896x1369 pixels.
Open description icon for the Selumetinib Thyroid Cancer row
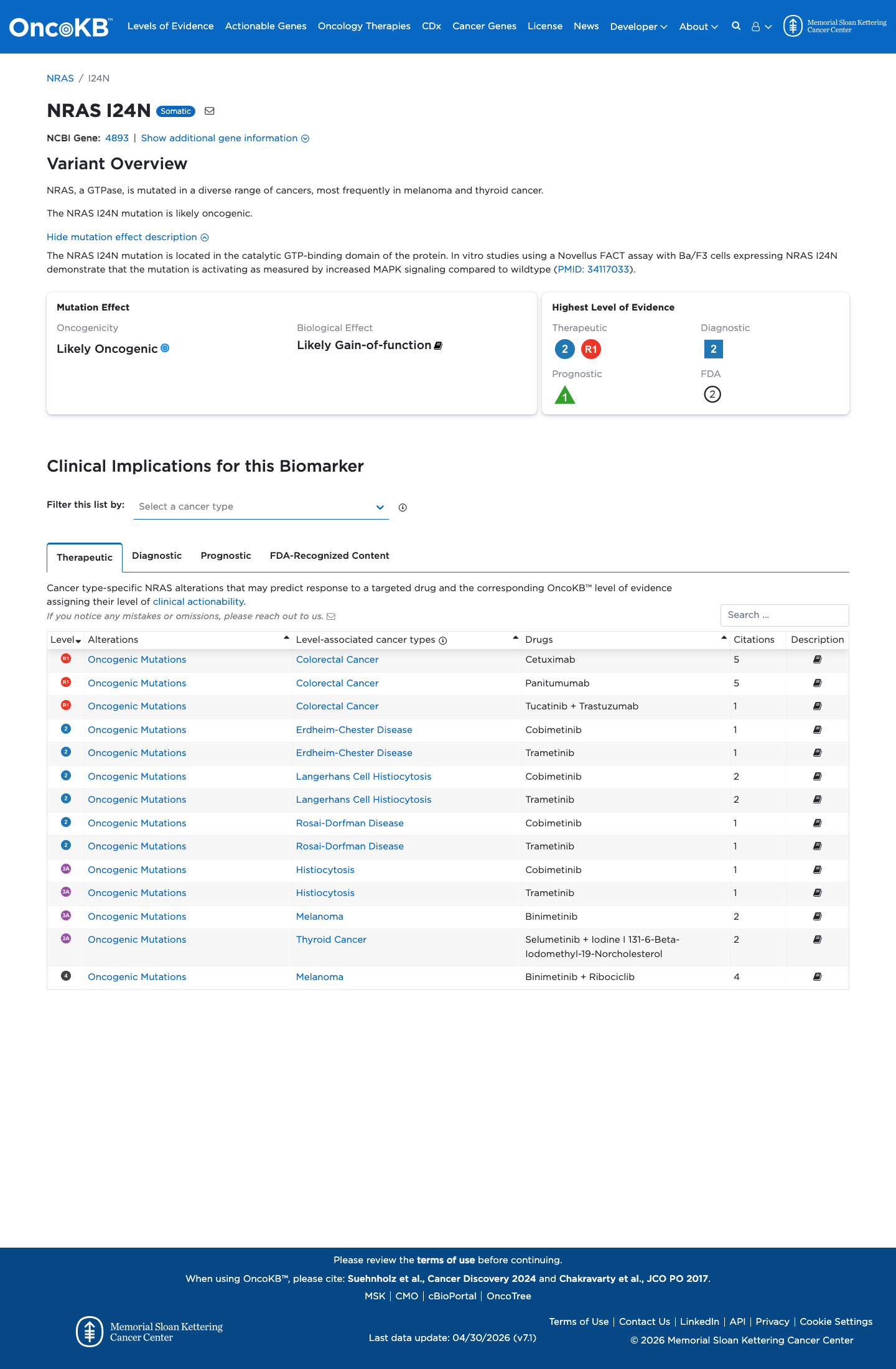[x=818, y=940]
